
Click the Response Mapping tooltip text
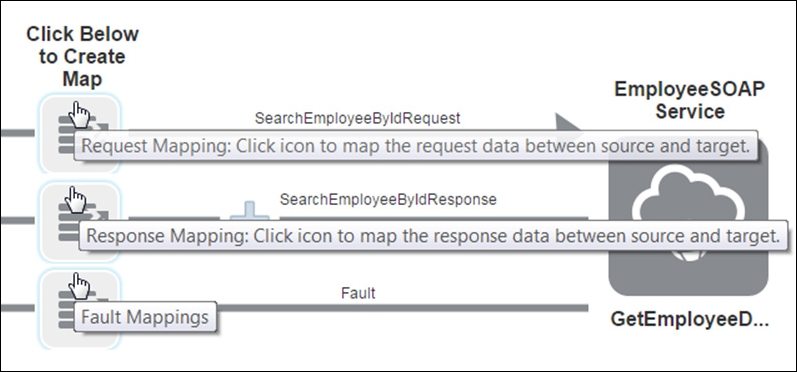pyautogui.click(x=433, y=236)
